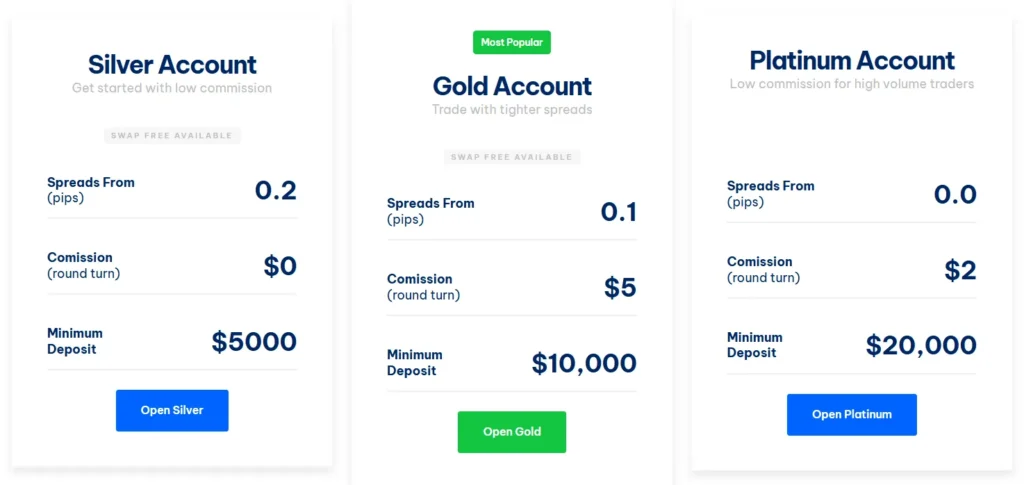Screen dimensions: 1024x485
Task: Click the Gold spread value 0.1
Action: coord(618,211)
